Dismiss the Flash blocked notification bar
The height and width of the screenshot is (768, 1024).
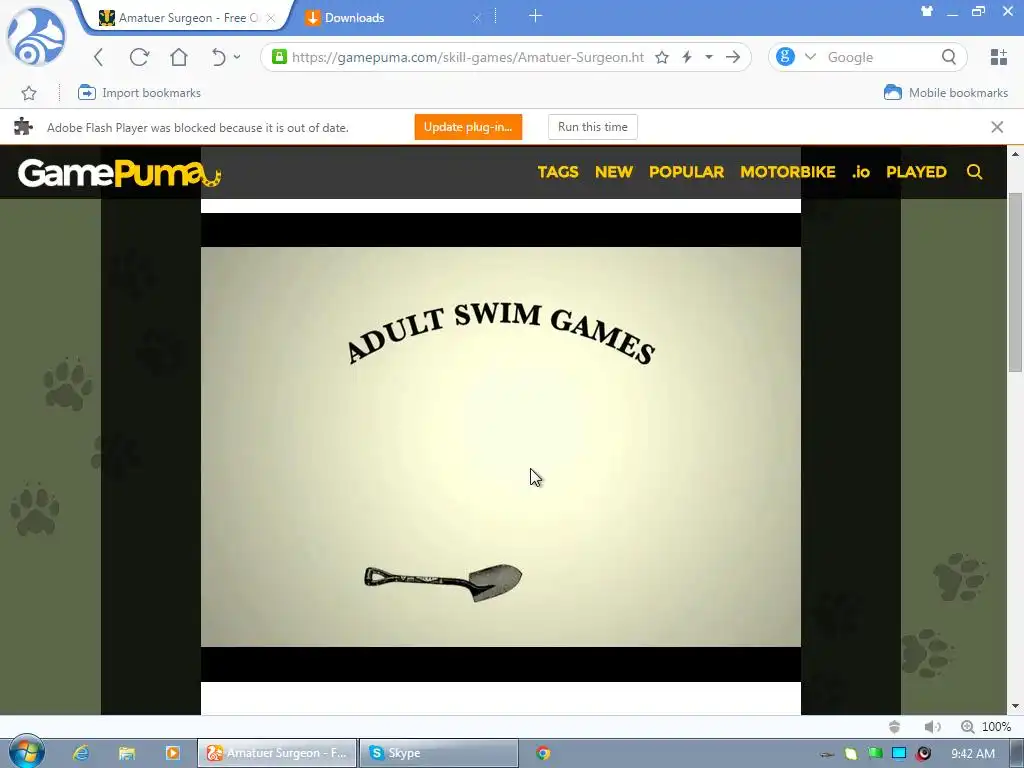(x=997, y=127)
